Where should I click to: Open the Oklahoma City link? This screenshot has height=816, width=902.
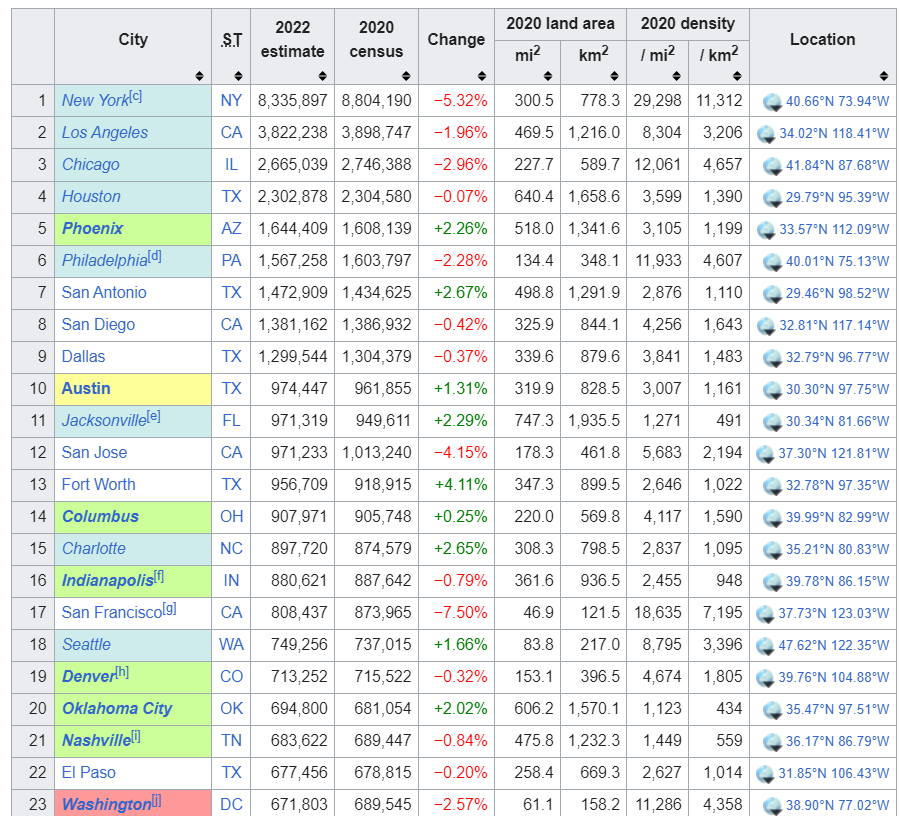click(117, 708)
